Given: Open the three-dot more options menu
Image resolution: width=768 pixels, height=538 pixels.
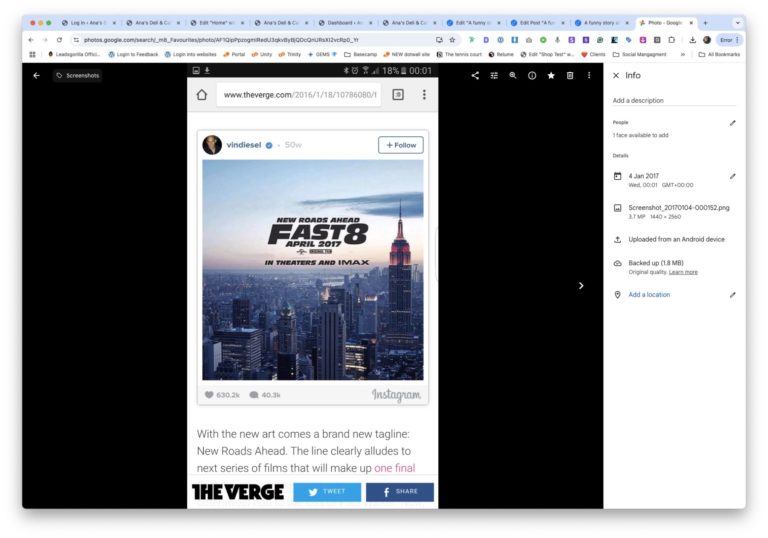Looking at the screenshot, I should pos(589,75).
